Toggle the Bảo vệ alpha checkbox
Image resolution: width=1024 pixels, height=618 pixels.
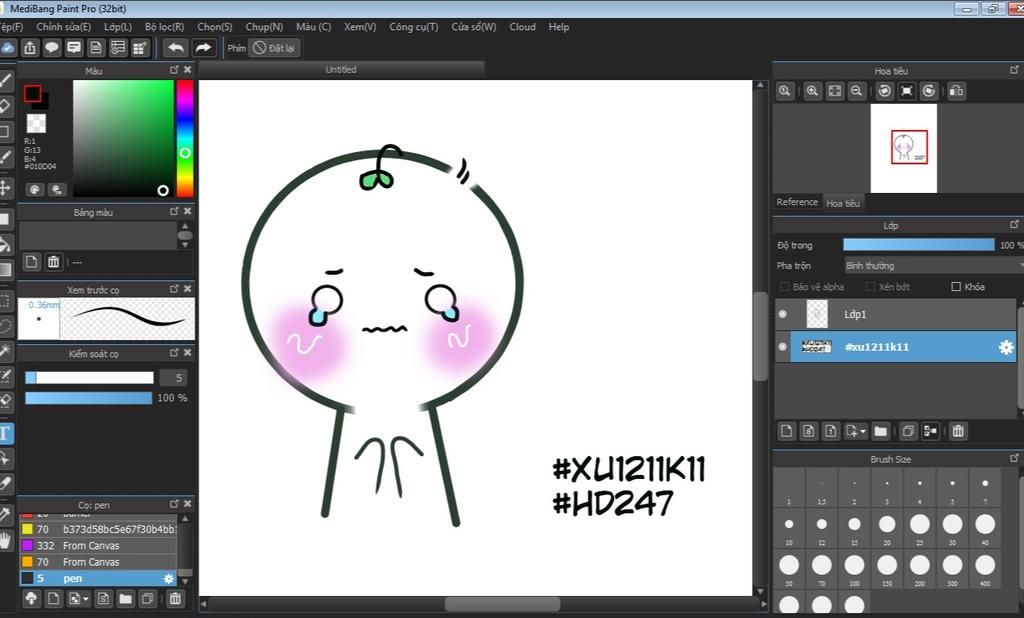[x=784, y=287]
